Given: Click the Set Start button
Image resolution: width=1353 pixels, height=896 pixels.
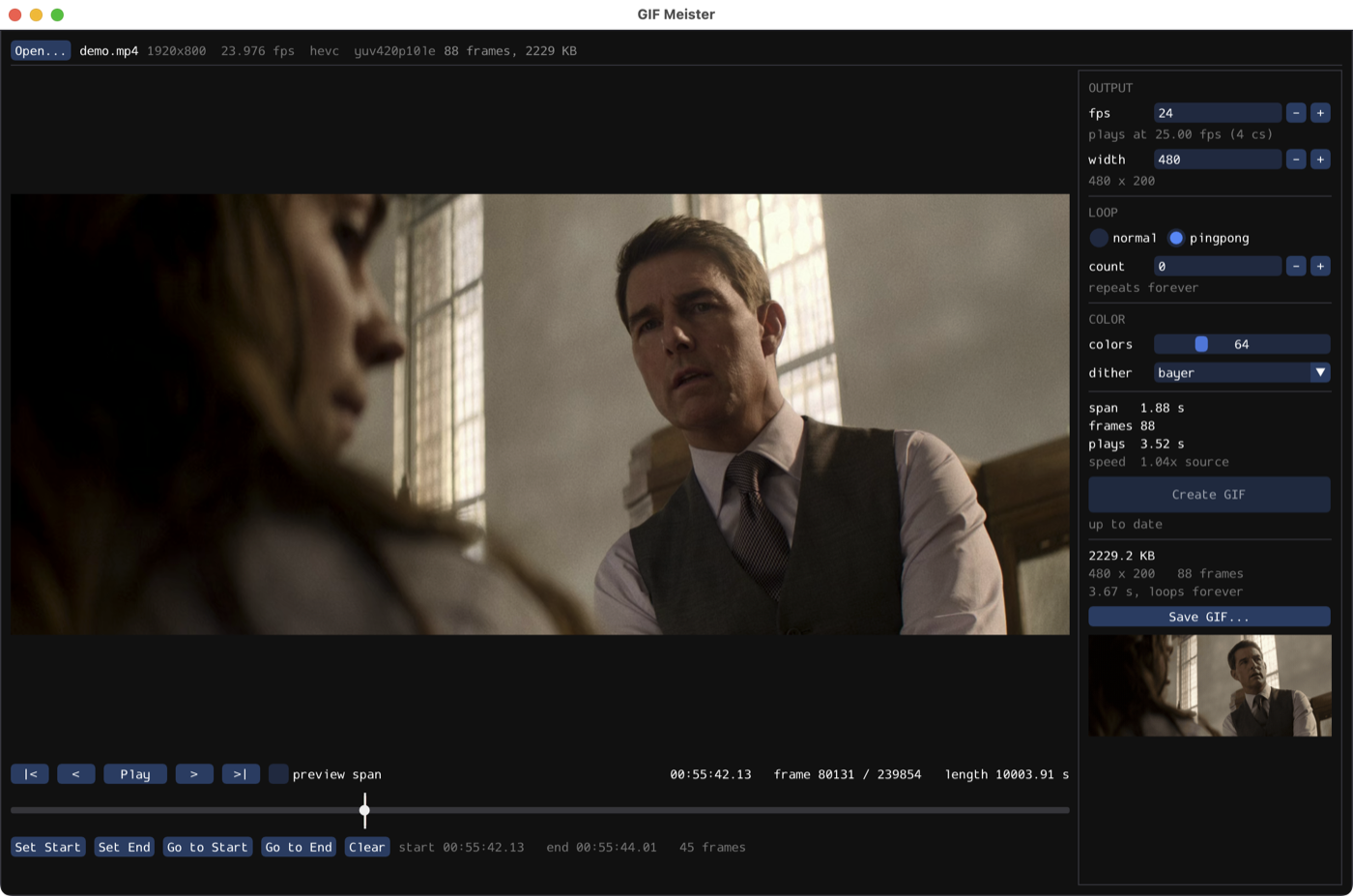Looking at the screenshot, I should point(48,847).
